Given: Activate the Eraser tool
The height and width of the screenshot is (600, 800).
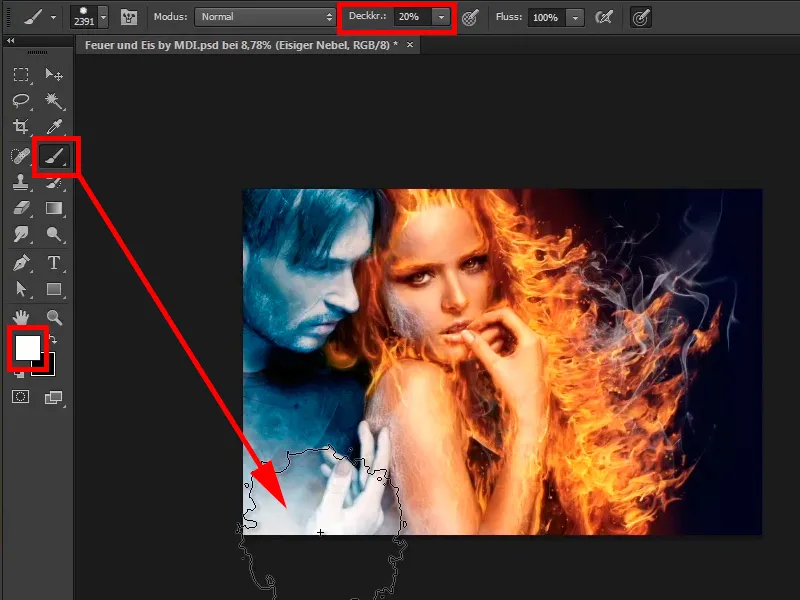Looking at the screenshot, I should click(21, 208).
